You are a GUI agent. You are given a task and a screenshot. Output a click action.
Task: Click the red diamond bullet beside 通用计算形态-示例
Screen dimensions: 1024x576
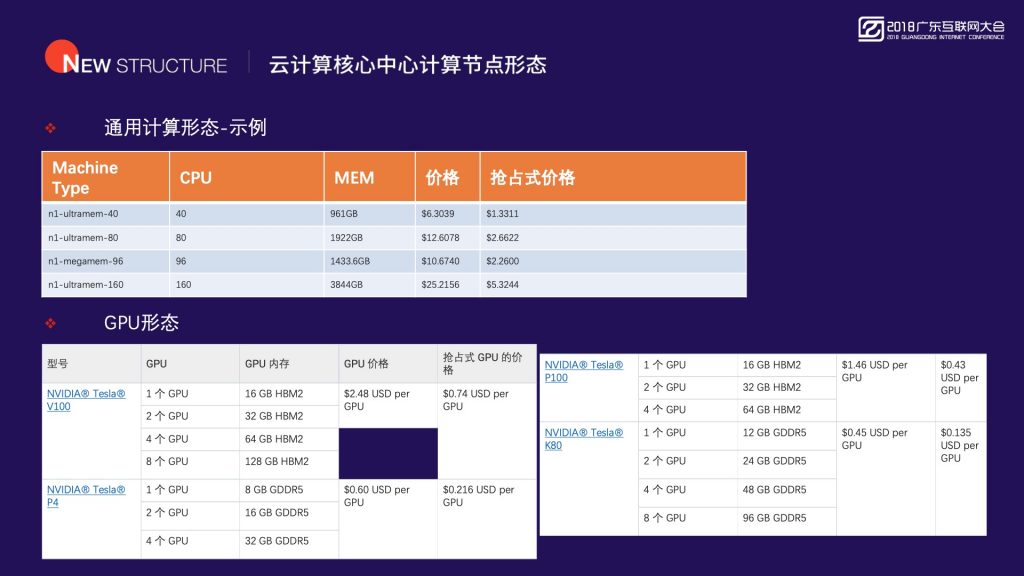click(51, 128)
